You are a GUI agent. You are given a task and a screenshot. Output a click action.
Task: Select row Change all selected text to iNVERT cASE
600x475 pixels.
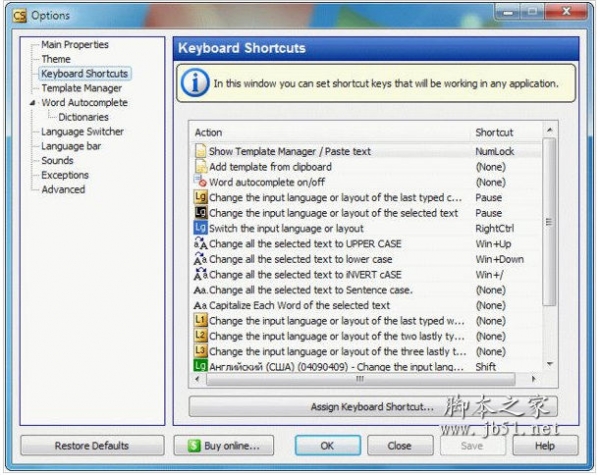(x=366, y=274)
